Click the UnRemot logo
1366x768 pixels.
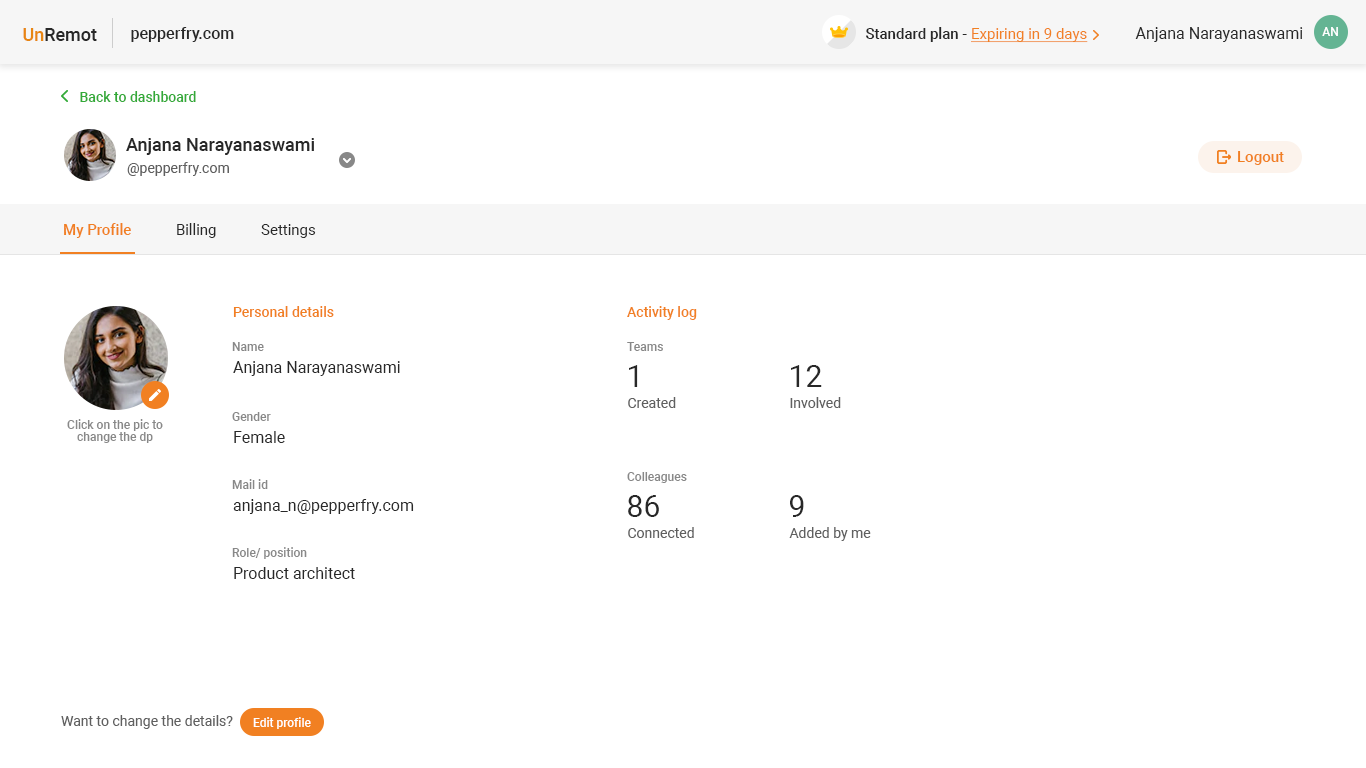pyautogui.click(x=60, y=34)
